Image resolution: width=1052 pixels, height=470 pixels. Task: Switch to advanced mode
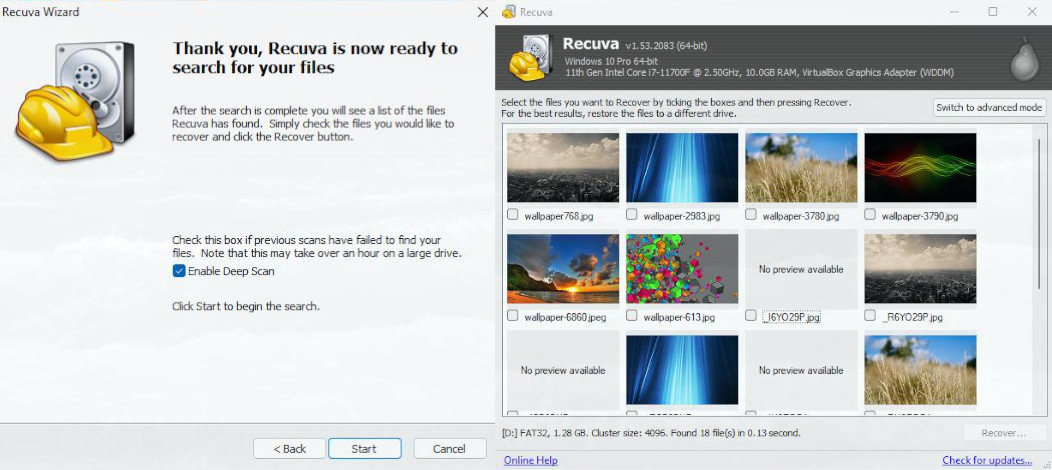[989, 108]
